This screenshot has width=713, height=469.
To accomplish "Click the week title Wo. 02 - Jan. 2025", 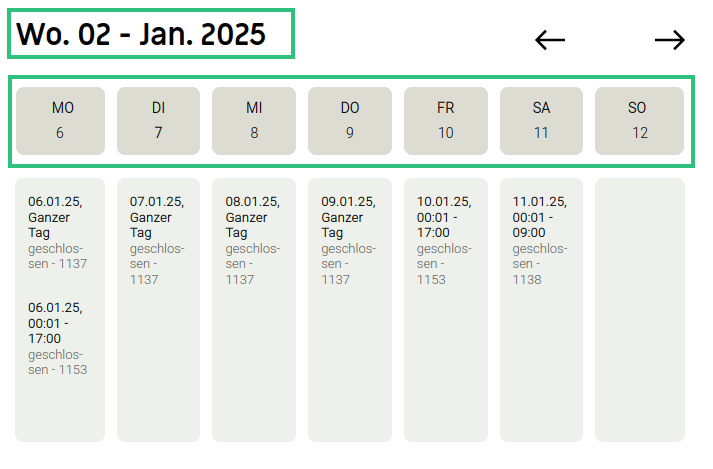I will [142, 35].
